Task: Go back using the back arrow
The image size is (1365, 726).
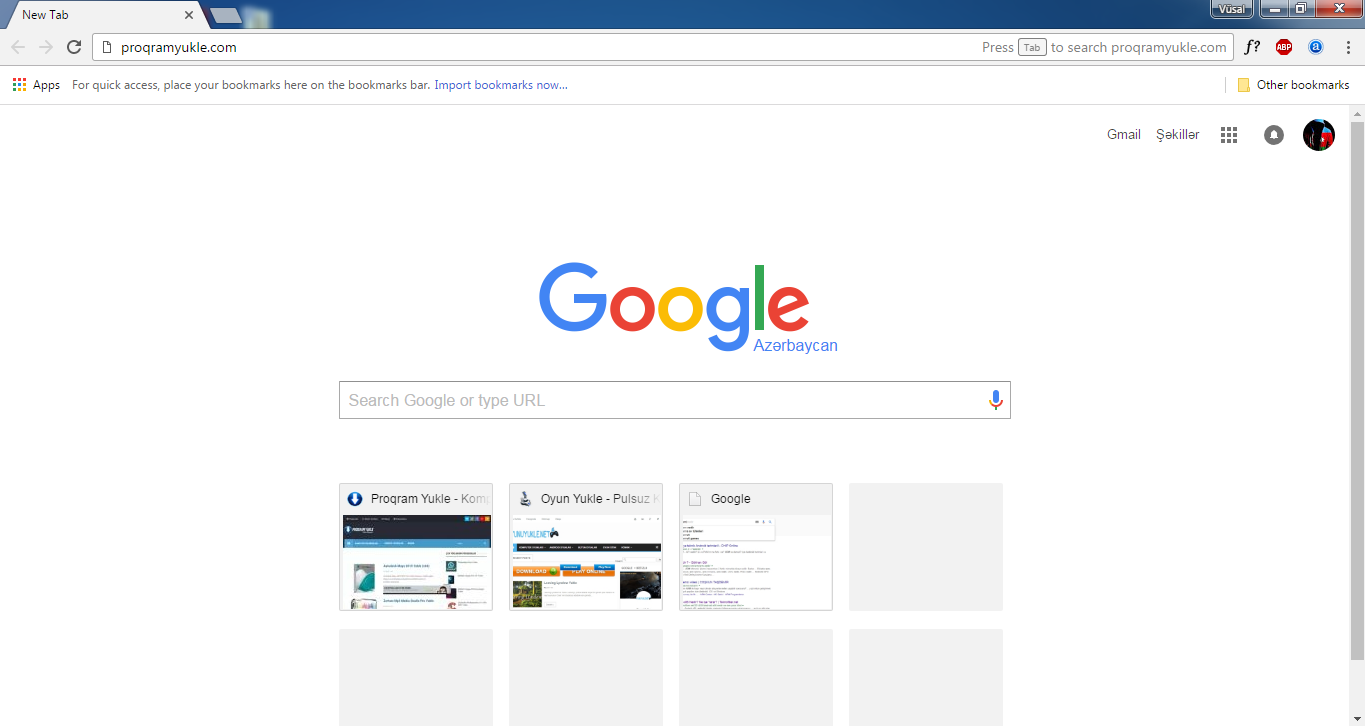Action: (18, 46)
